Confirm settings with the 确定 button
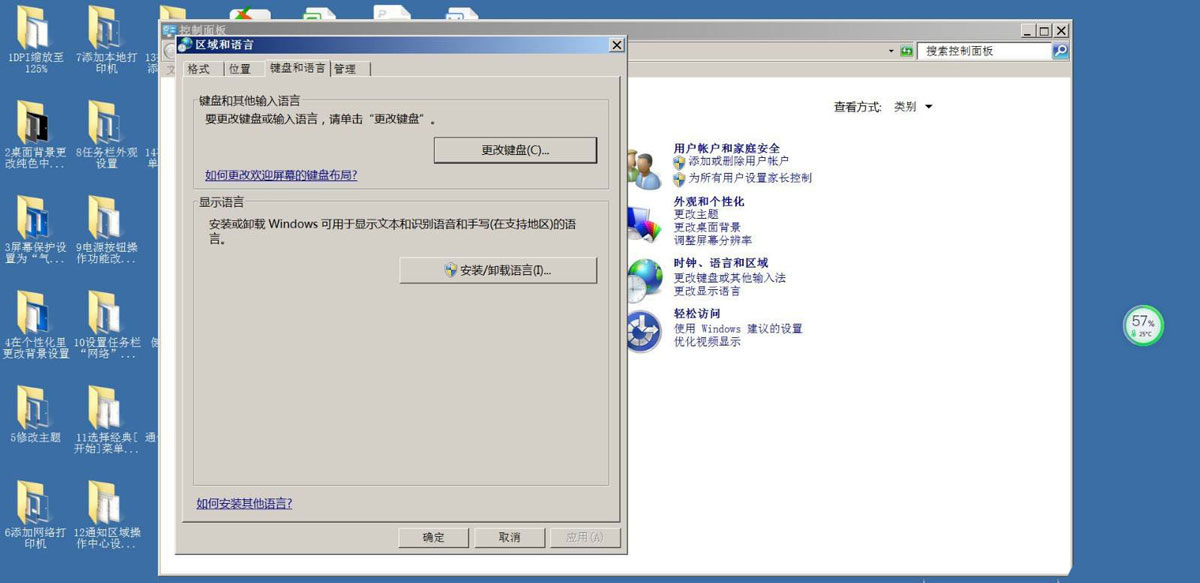The height and width of the screenshot is (583, 1200). (433, 537)
